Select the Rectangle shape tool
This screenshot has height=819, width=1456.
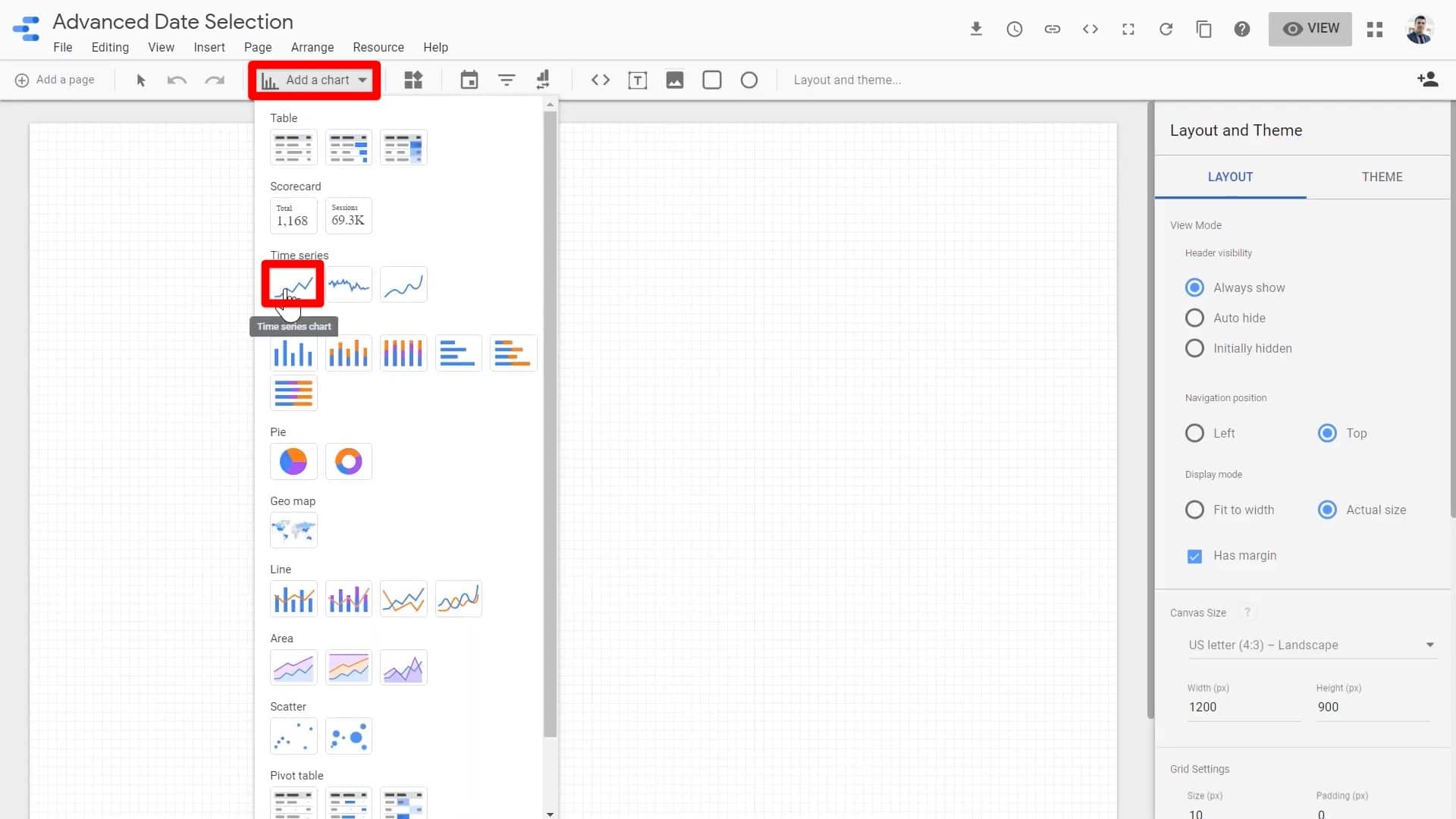pyautogui.click(x=712, y=80)
